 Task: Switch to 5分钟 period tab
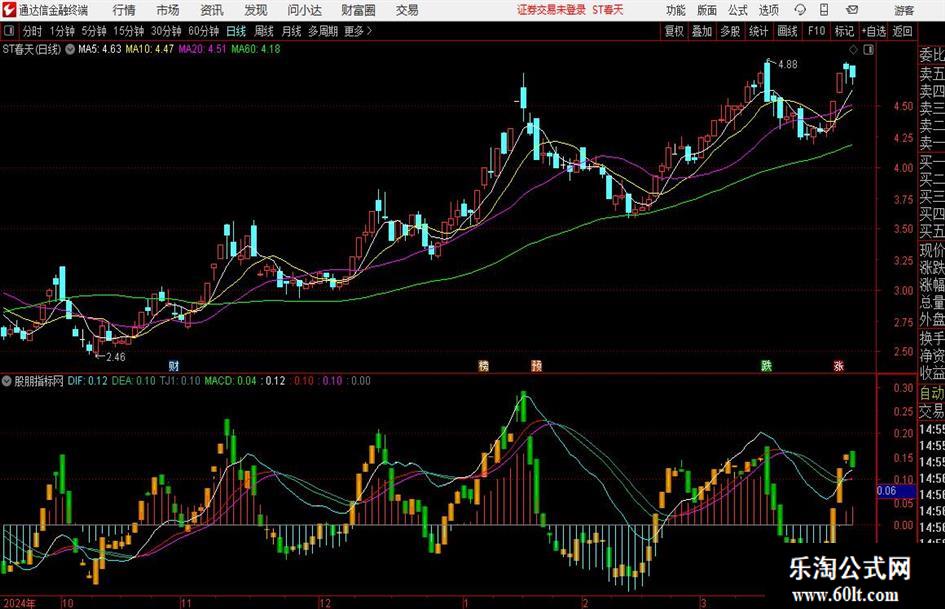94,31
